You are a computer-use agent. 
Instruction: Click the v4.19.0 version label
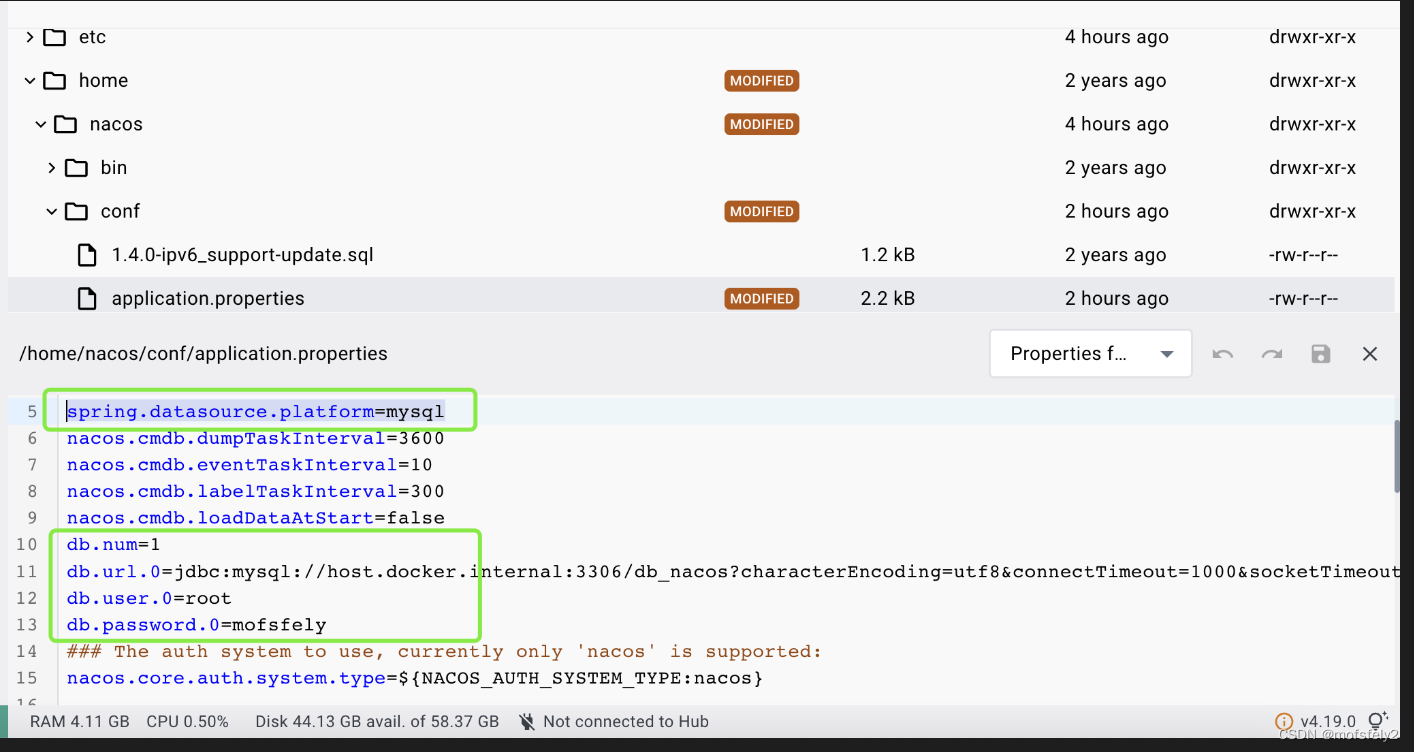click(1328, 722)
